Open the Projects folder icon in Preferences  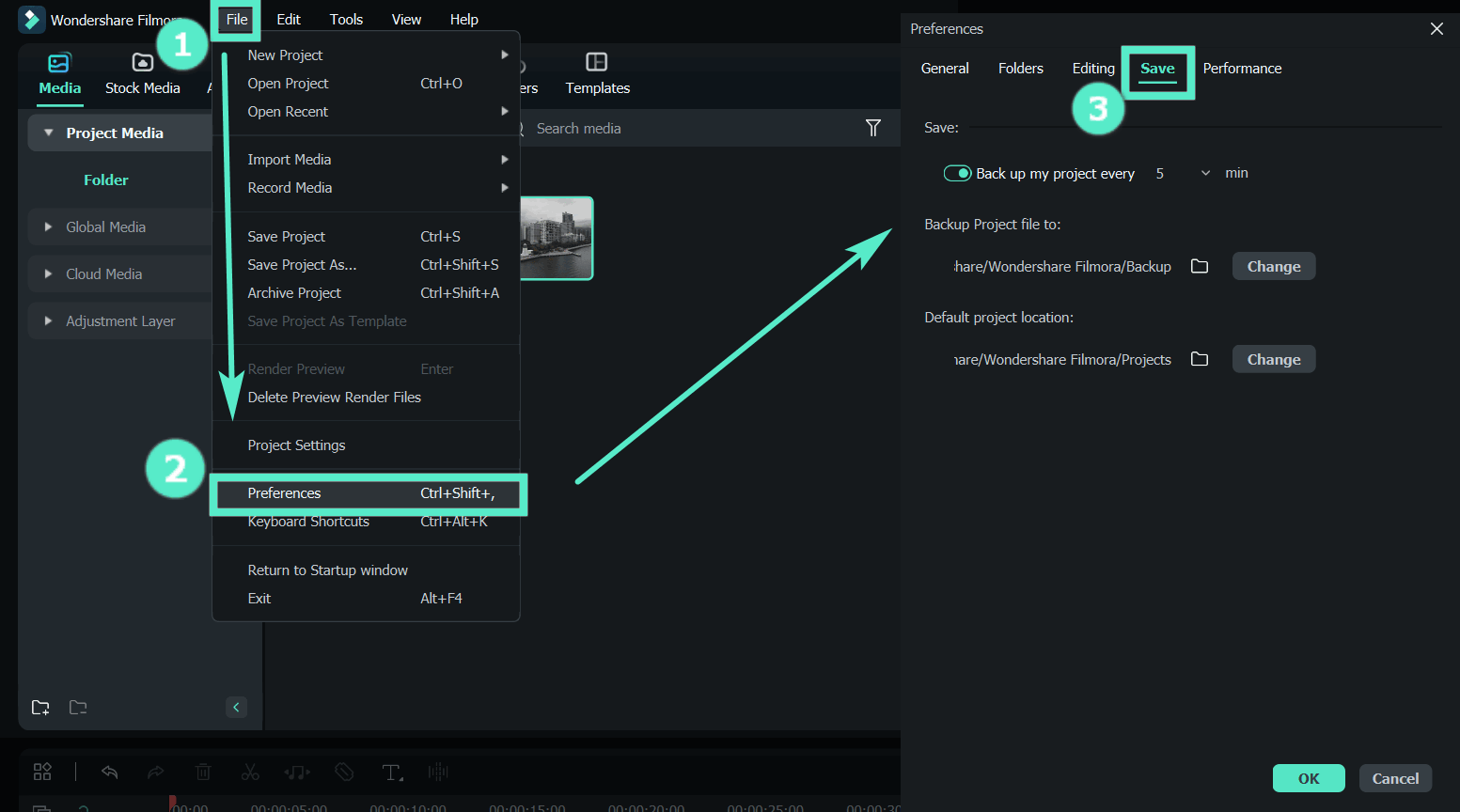pos(1200,359)
